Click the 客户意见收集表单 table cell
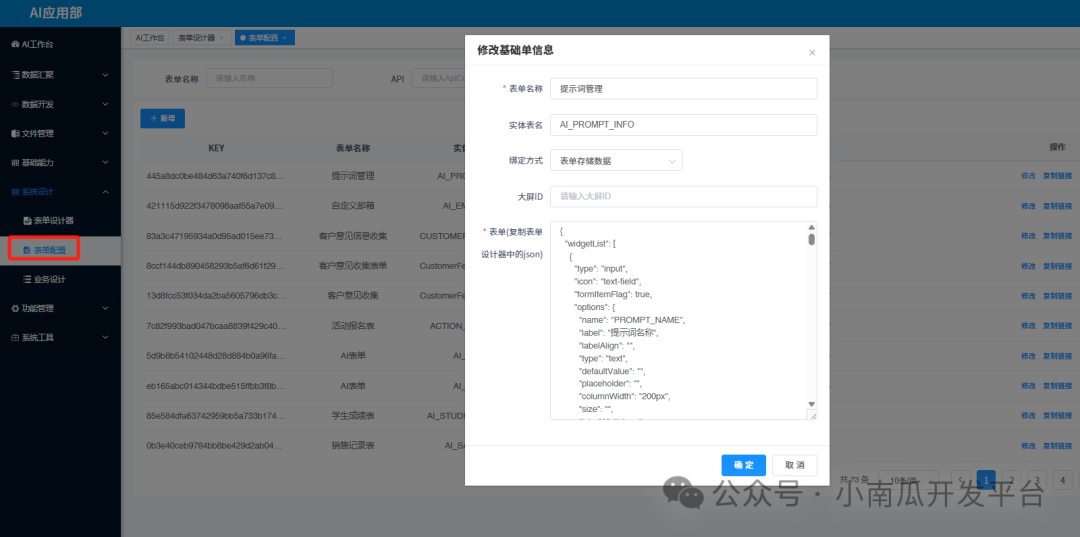Screen dimensions: 1080x537 [x=353, y=266]
